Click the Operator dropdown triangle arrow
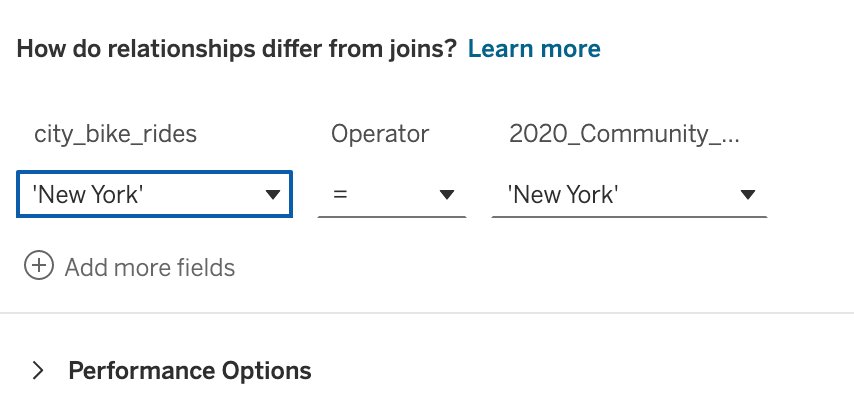 (x=447, y=195)
